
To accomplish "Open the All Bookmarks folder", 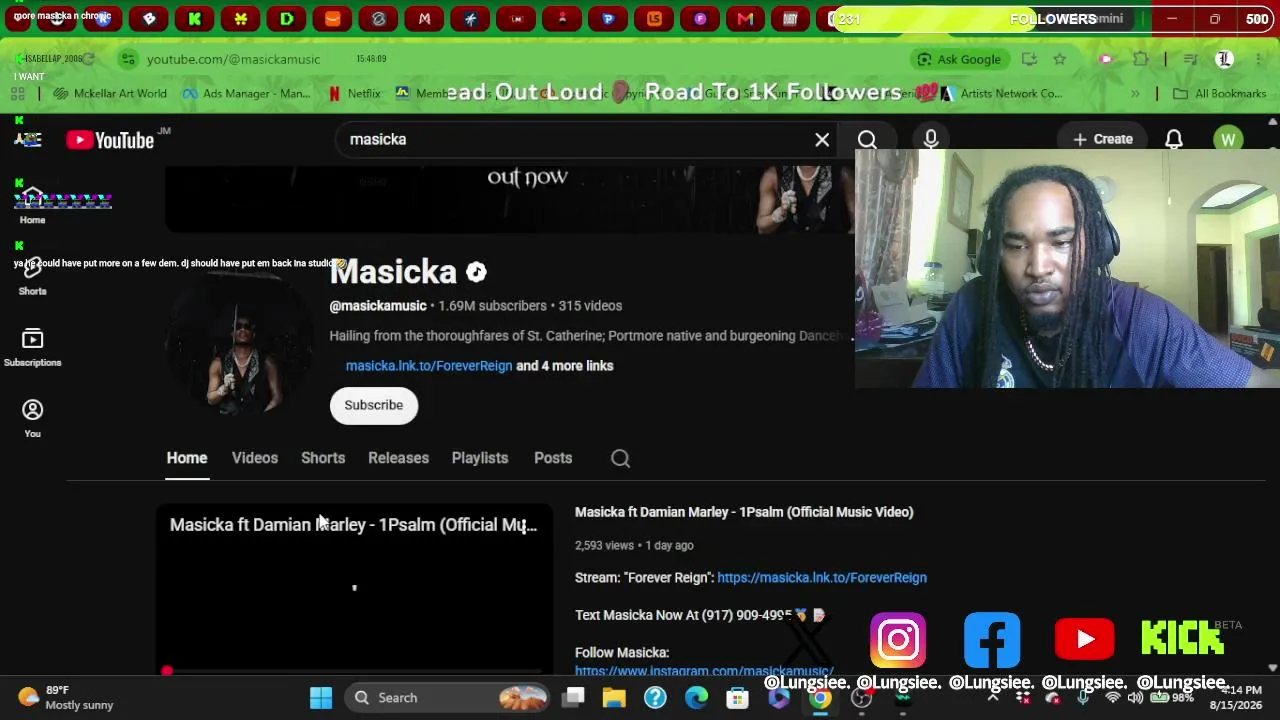I will click(x=1219, y=94).
